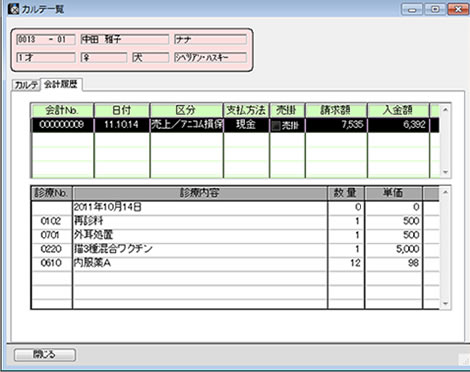Click the 会計No. column header

coord(62,110)
